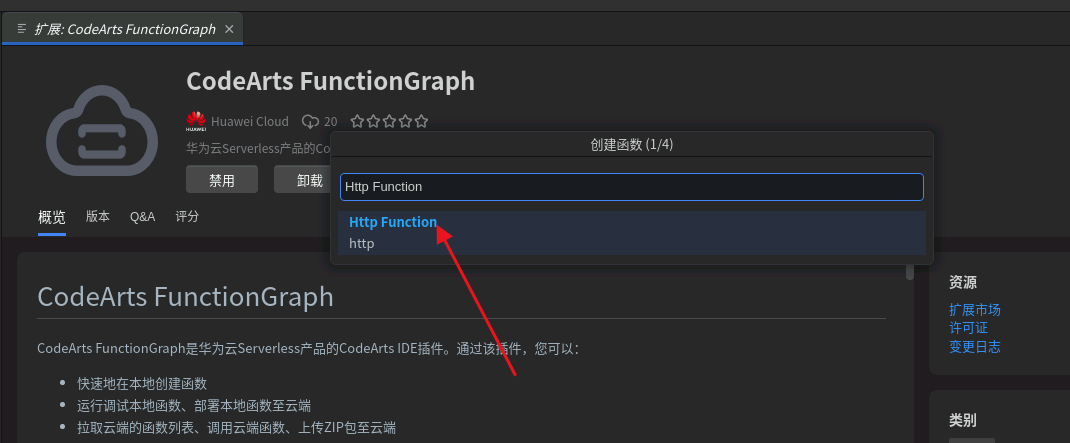Image resolution: width=1070 pixels, height=443 pixels.
Task: Click the extension tab's list icon
Action: tap(22, 29)
